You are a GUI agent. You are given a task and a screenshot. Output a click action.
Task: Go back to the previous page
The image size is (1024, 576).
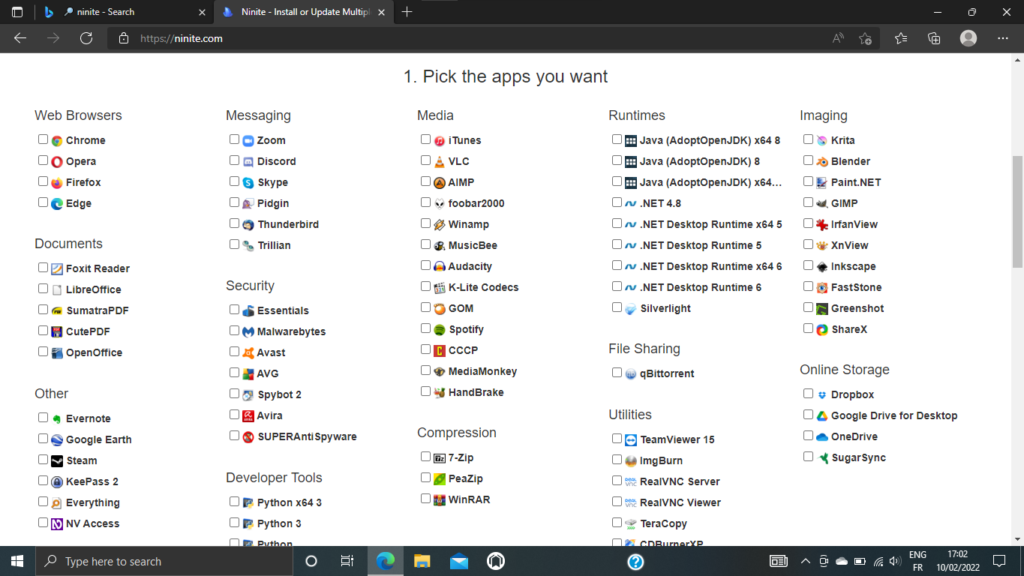pos(20,39)
